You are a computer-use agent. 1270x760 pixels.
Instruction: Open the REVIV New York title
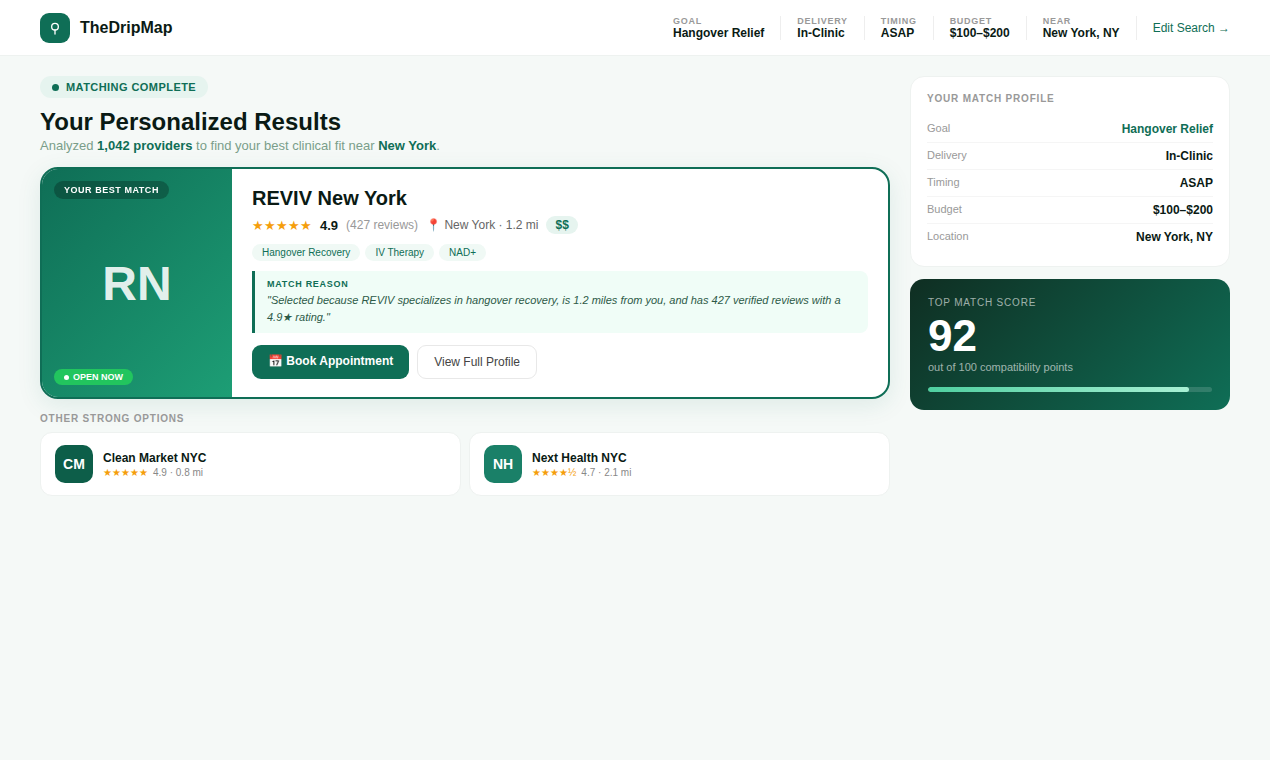click(x=329, y=198)
